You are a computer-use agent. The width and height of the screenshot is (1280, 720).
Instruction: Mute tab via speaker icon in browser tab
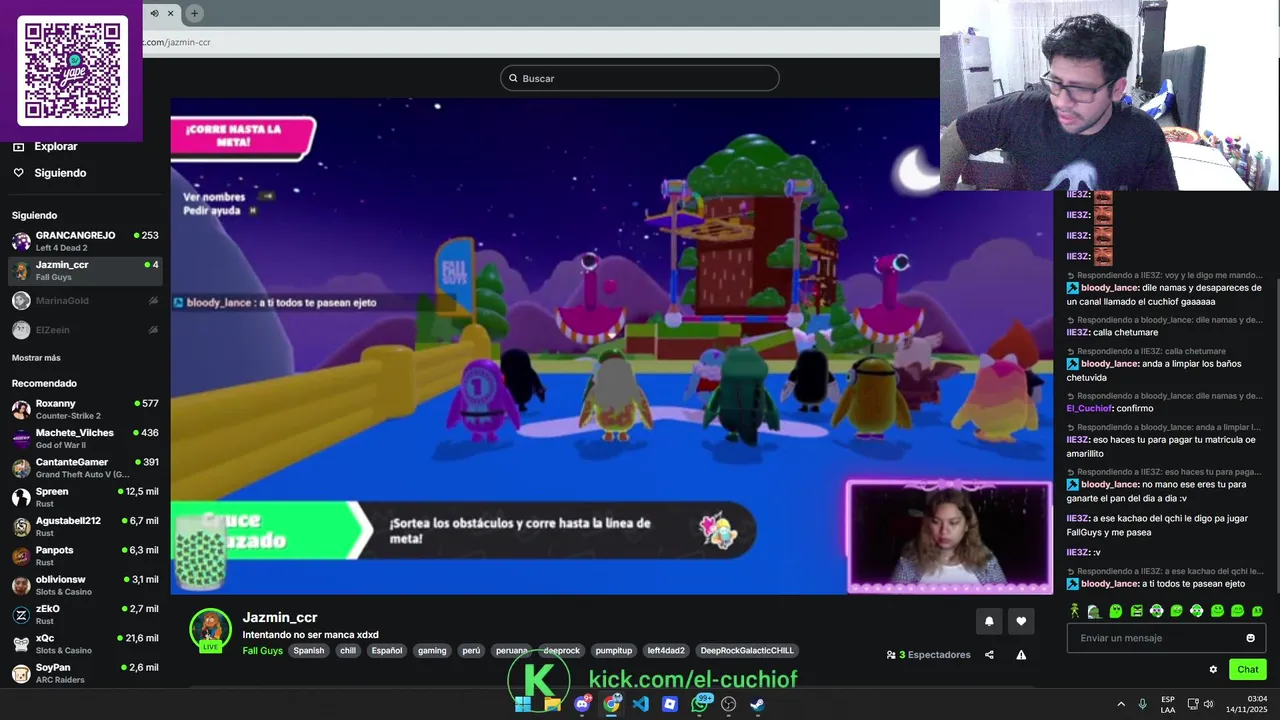[154, 13]
